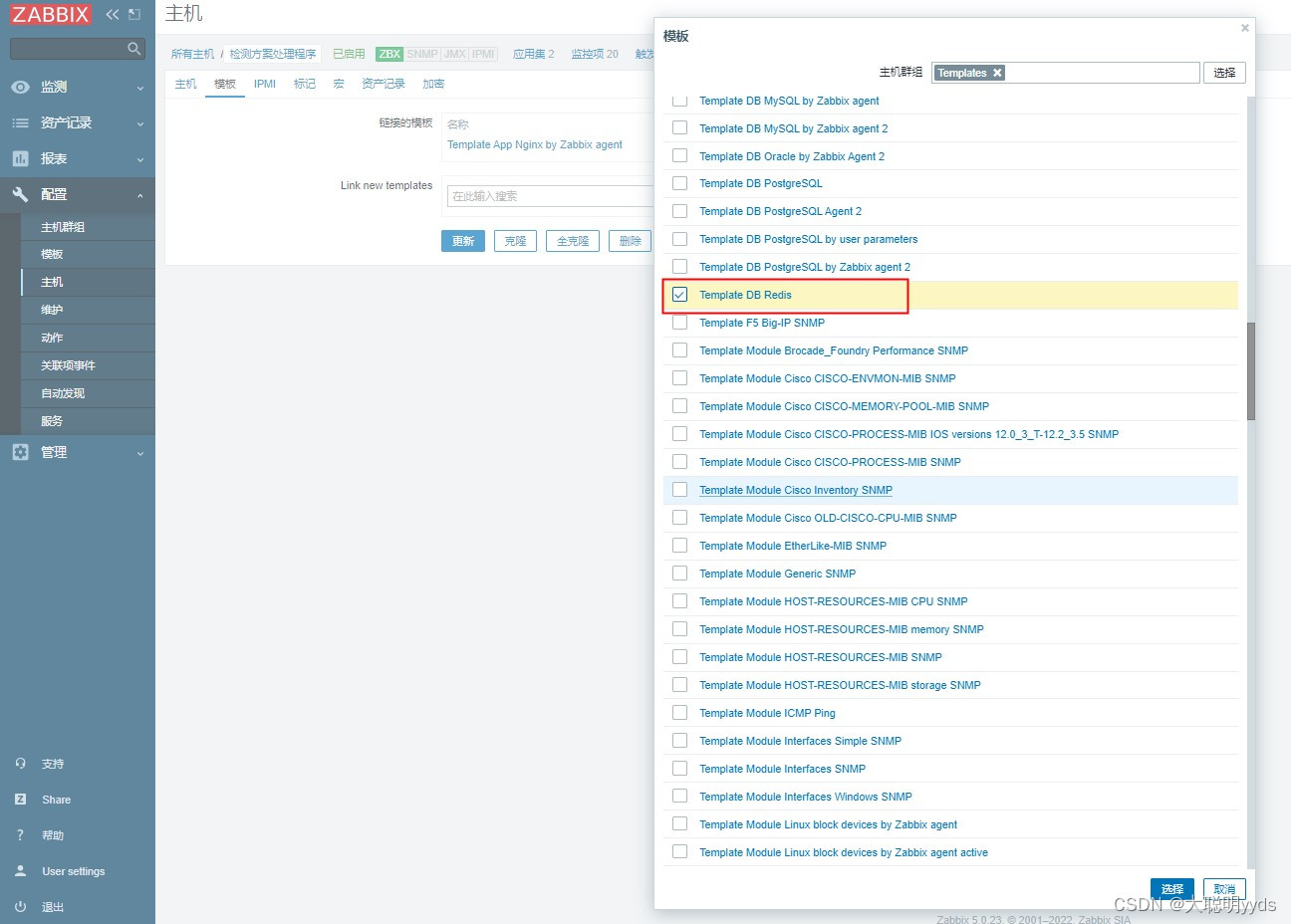Check Template Module Generic SNMP box
Viewport: 1291px width, 924px height.
[x=679, y=574]
